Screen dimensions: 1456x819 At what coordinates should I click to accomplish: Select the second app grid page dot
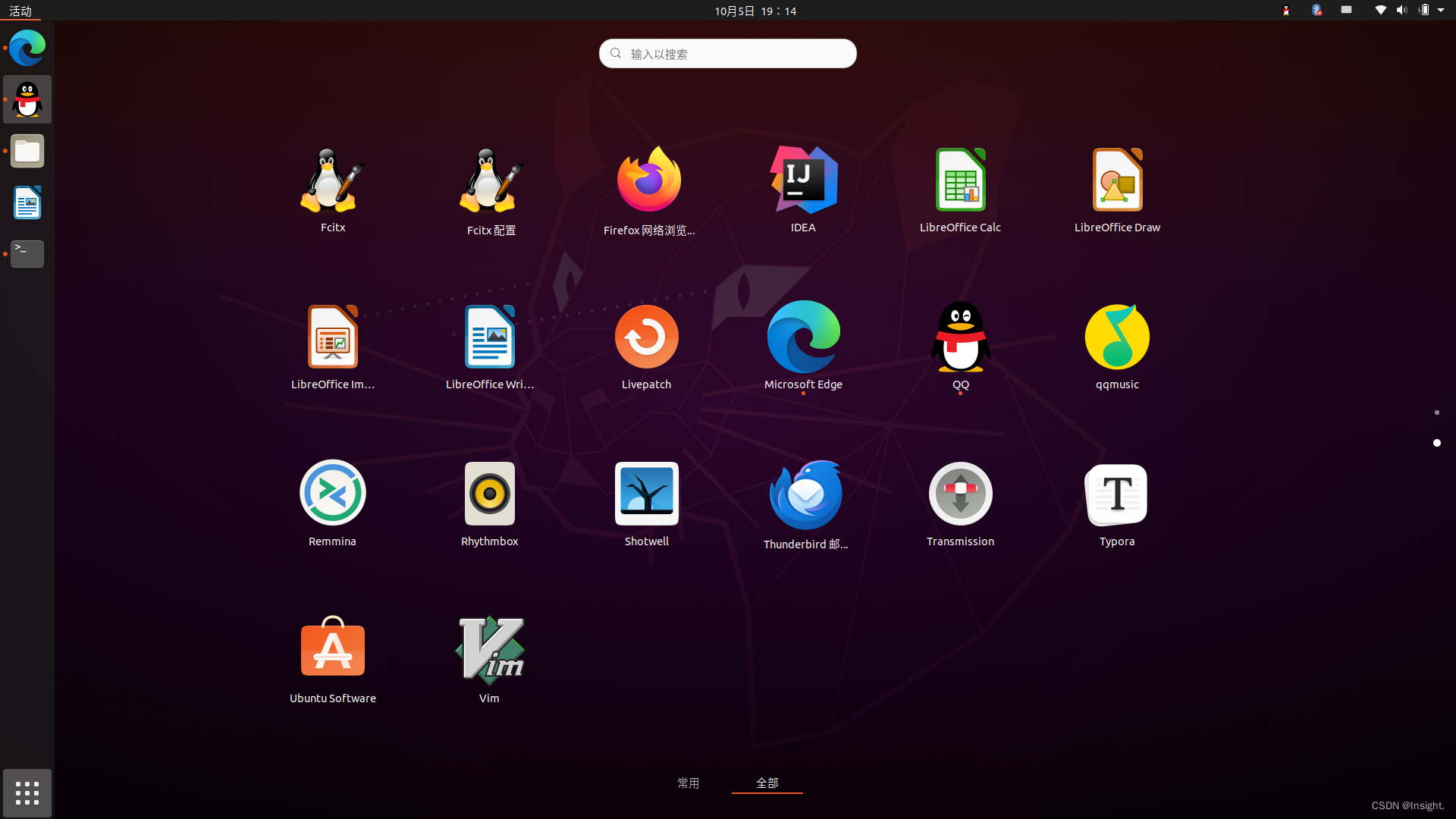[1436, 443]
